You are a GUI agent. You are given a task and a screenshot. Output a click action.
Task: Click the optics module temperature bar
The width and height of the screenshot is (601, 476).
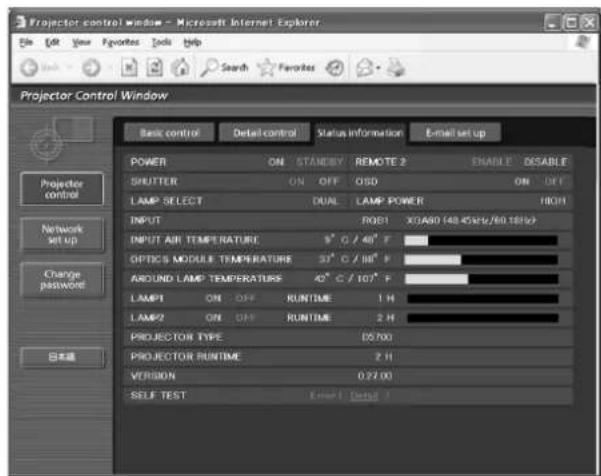pos(481,260)
